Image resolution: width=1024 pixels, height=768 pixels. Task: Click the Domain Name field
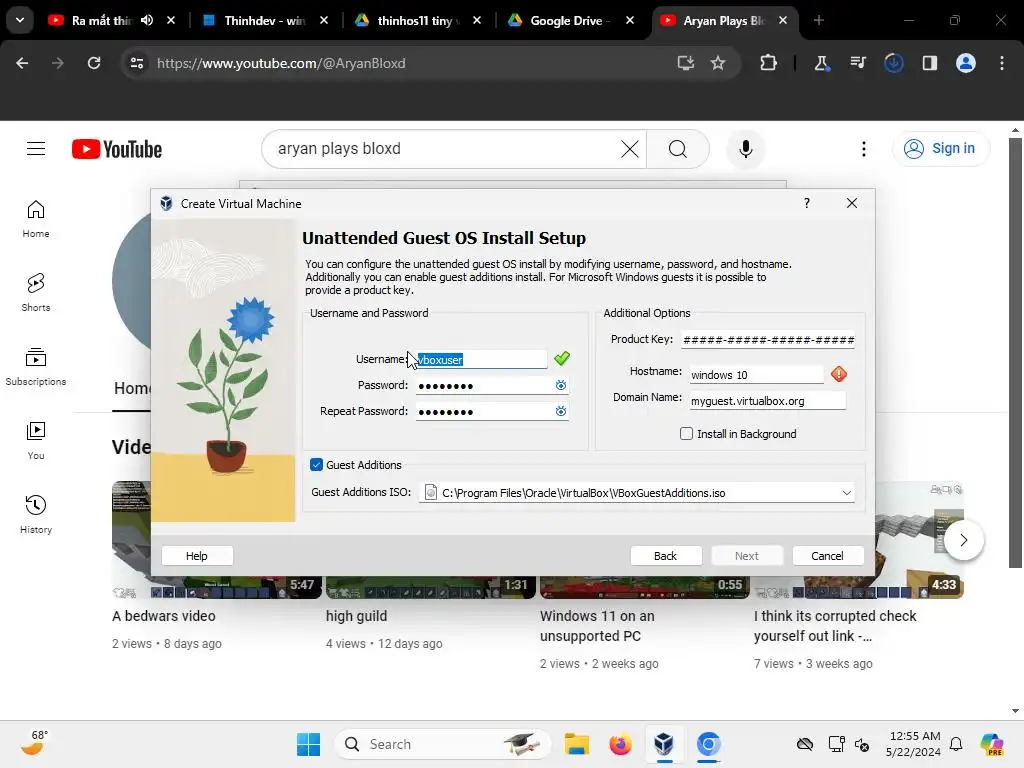767,401
